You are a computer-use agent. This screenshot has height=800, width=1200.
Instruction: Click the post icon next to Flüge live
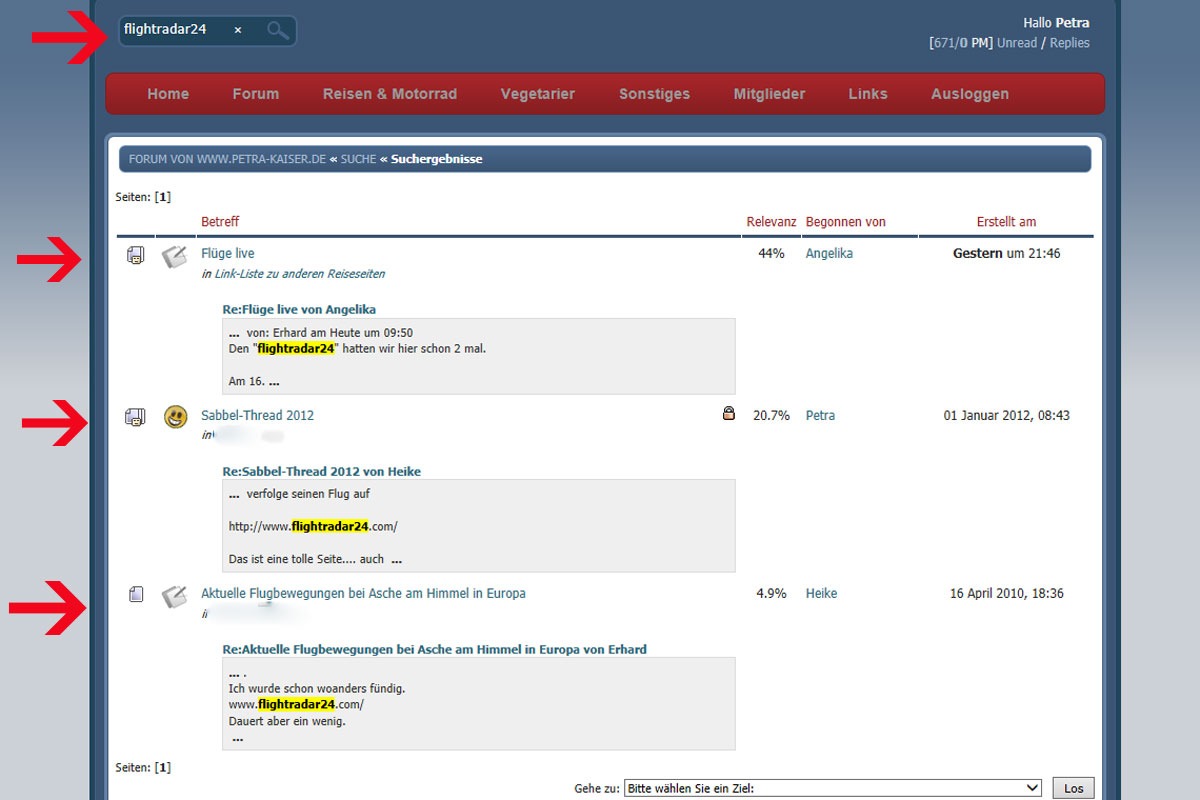(x=175, y=256)
